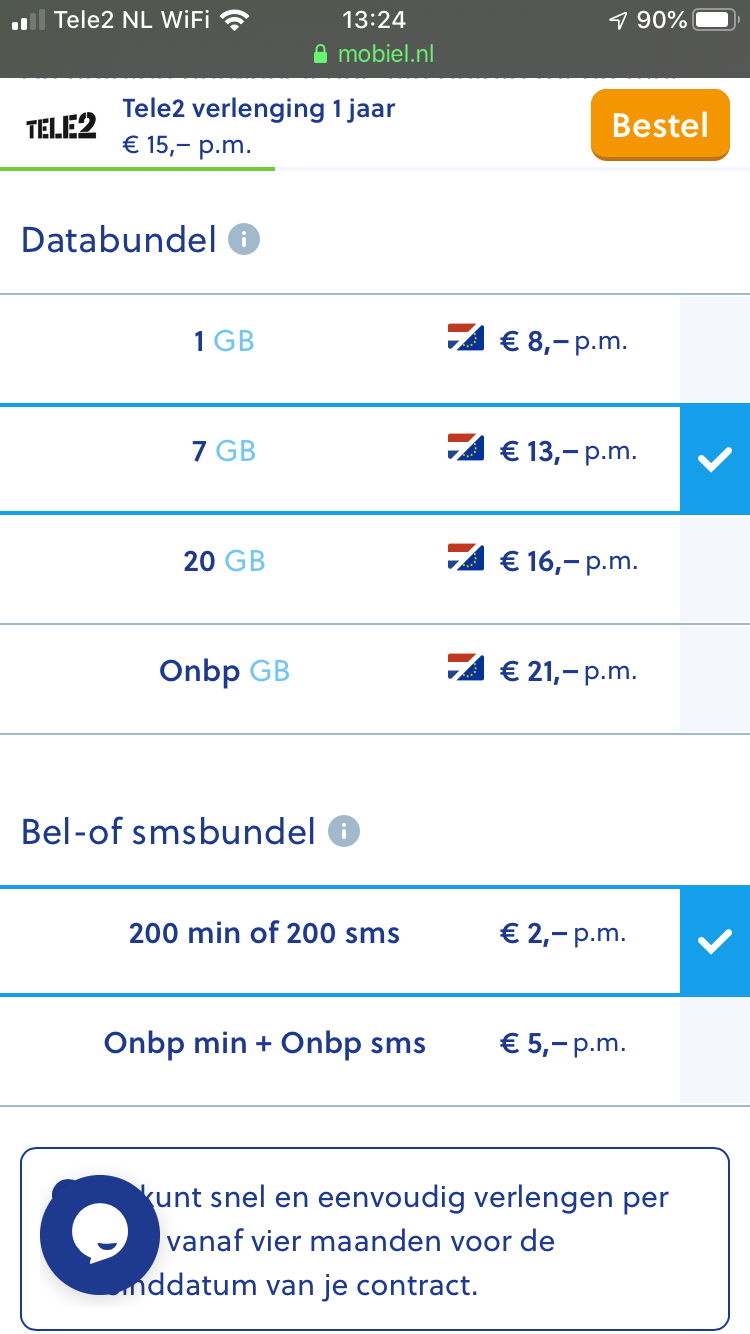Open info icon beside Bel-of smsbundel
The image size is (750, 1334).
coord(343,831)
